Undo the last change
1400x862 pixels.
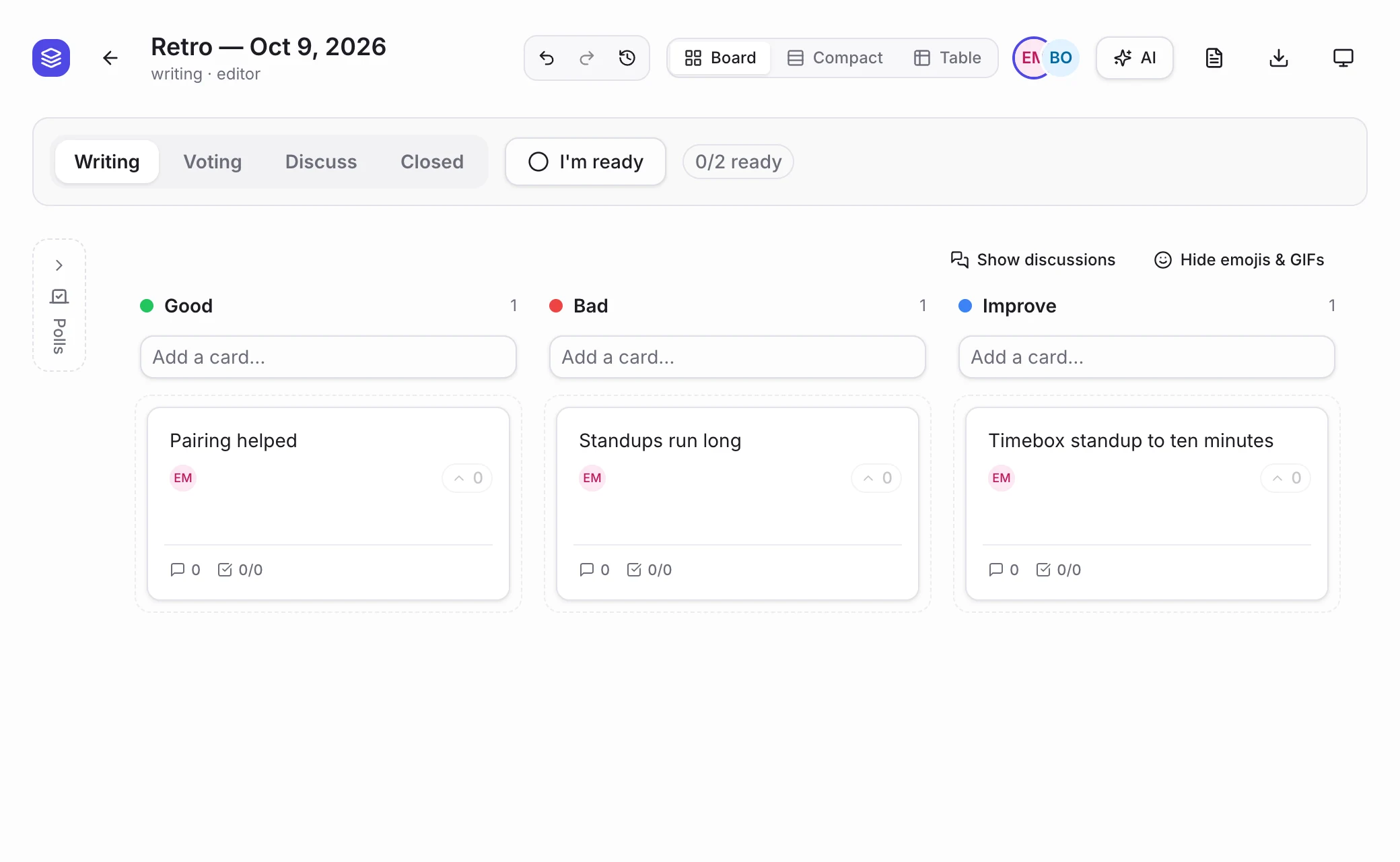(x=547, y=58)
